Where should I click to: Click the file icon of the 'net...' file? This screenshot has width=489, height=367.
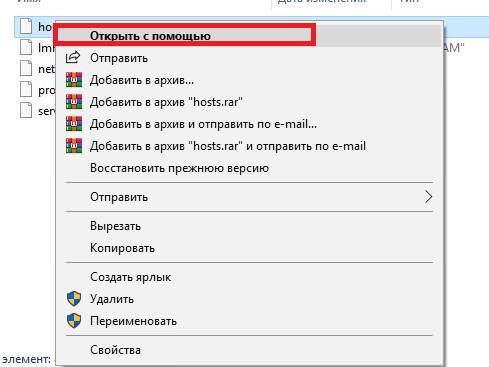[26, 68]
